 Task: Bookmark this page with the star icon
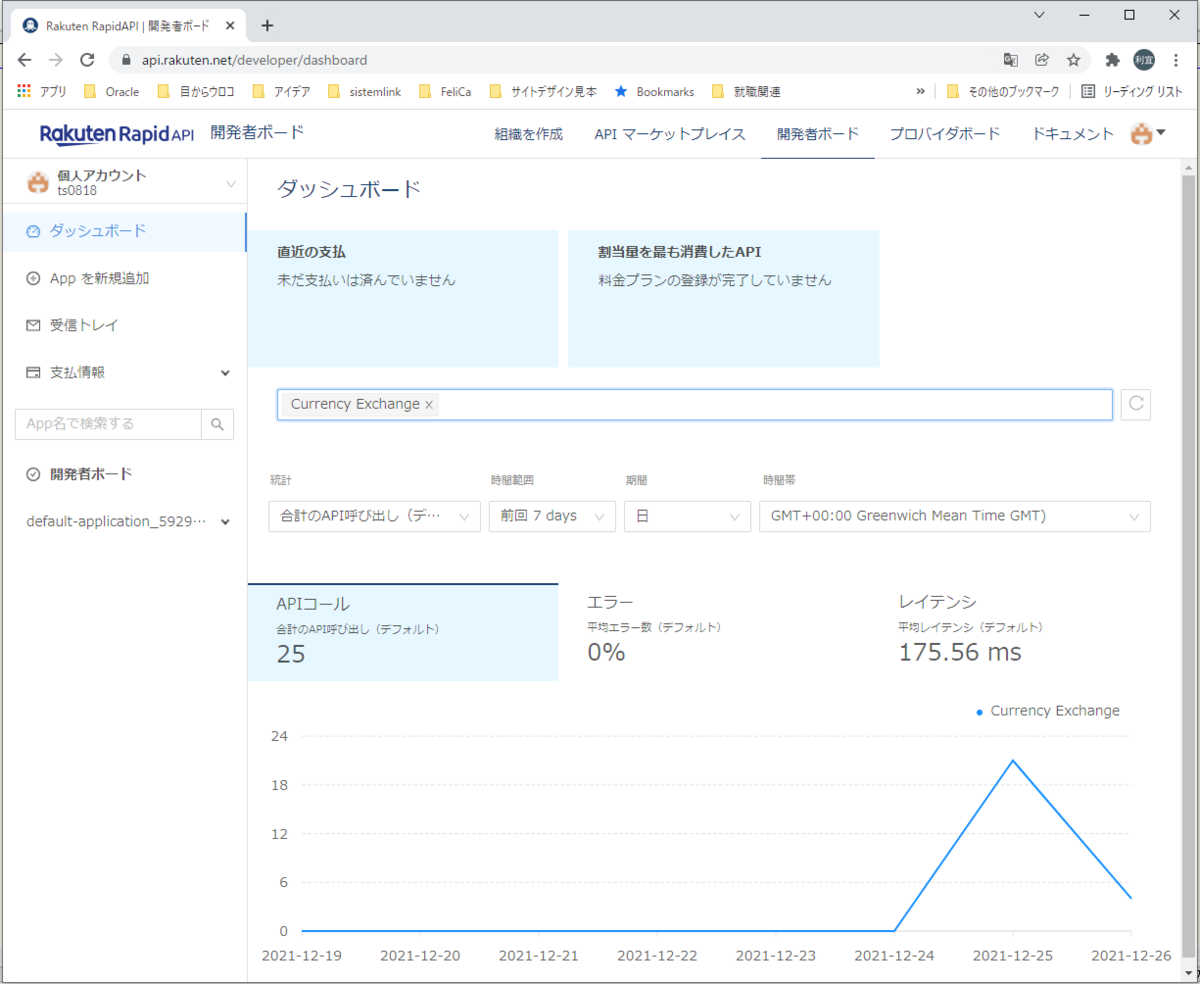click(1073, 60)
